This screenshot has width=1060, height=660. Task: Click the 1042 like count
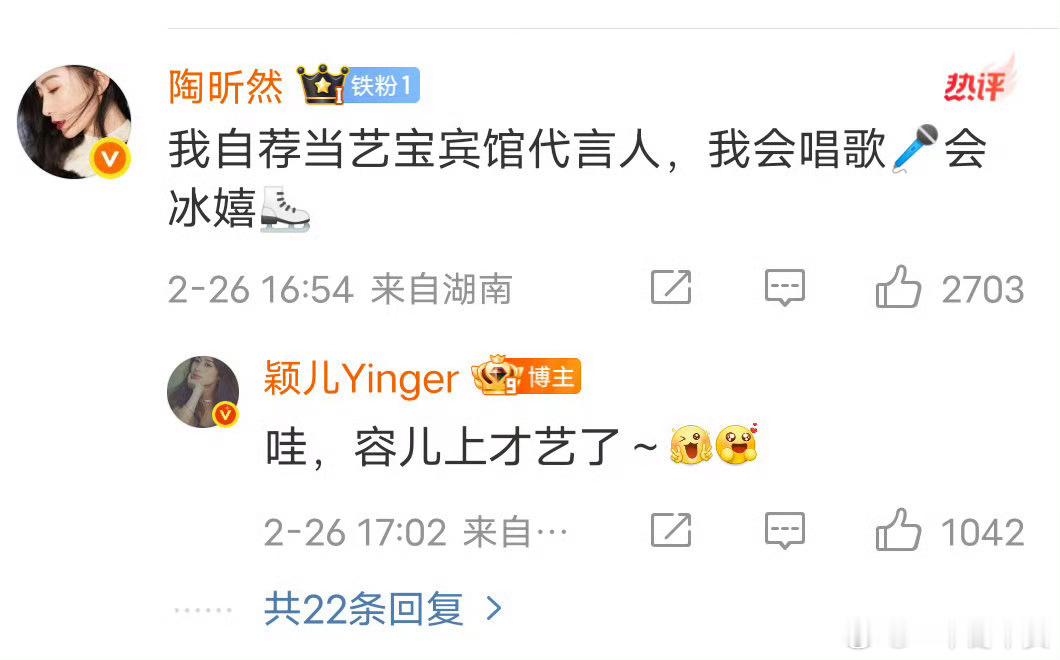(x=983, y=532)
